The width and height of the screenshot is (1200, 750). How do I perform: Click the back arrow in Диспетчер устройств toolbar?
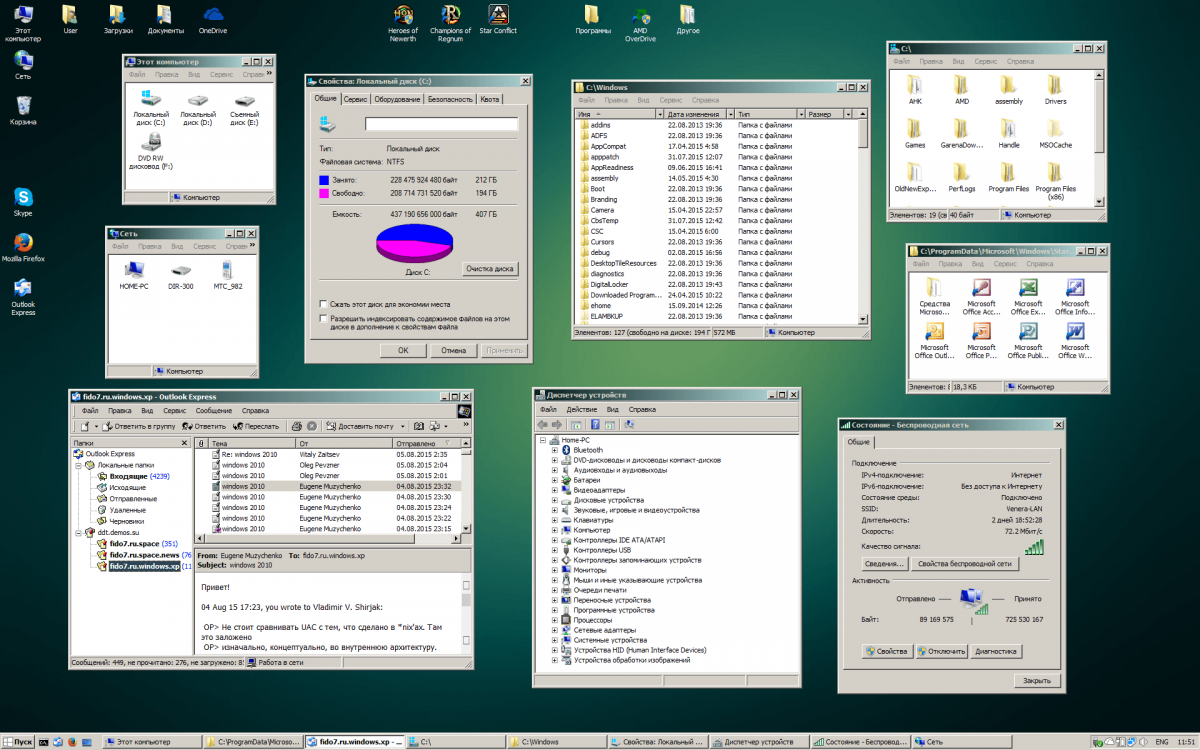point(544,425)
